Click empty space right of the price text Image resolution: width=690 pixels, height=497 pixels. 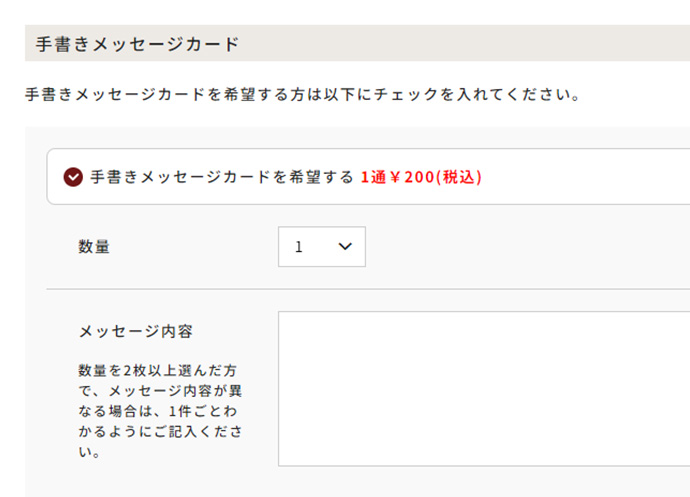pyautogui.click(x=580, y=177)
